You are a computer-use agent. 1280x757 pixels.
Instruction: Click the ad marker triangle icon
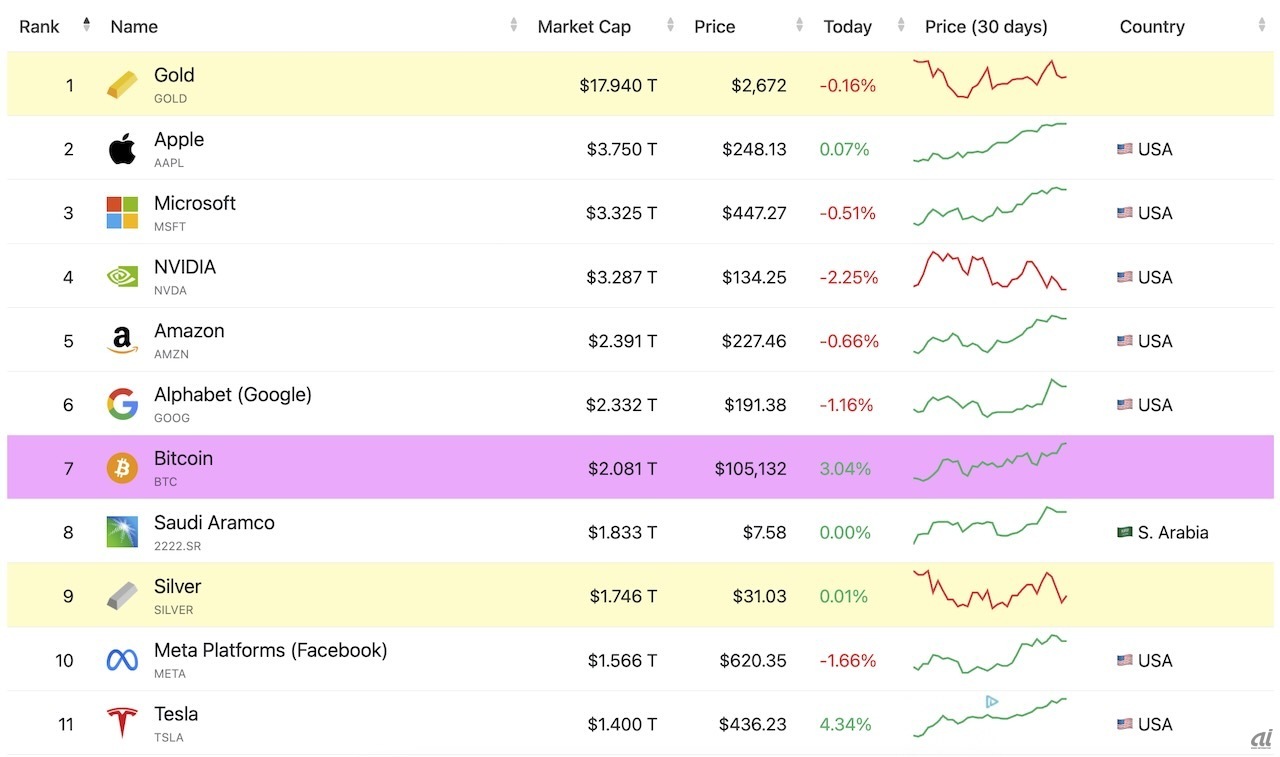[991, 702]
